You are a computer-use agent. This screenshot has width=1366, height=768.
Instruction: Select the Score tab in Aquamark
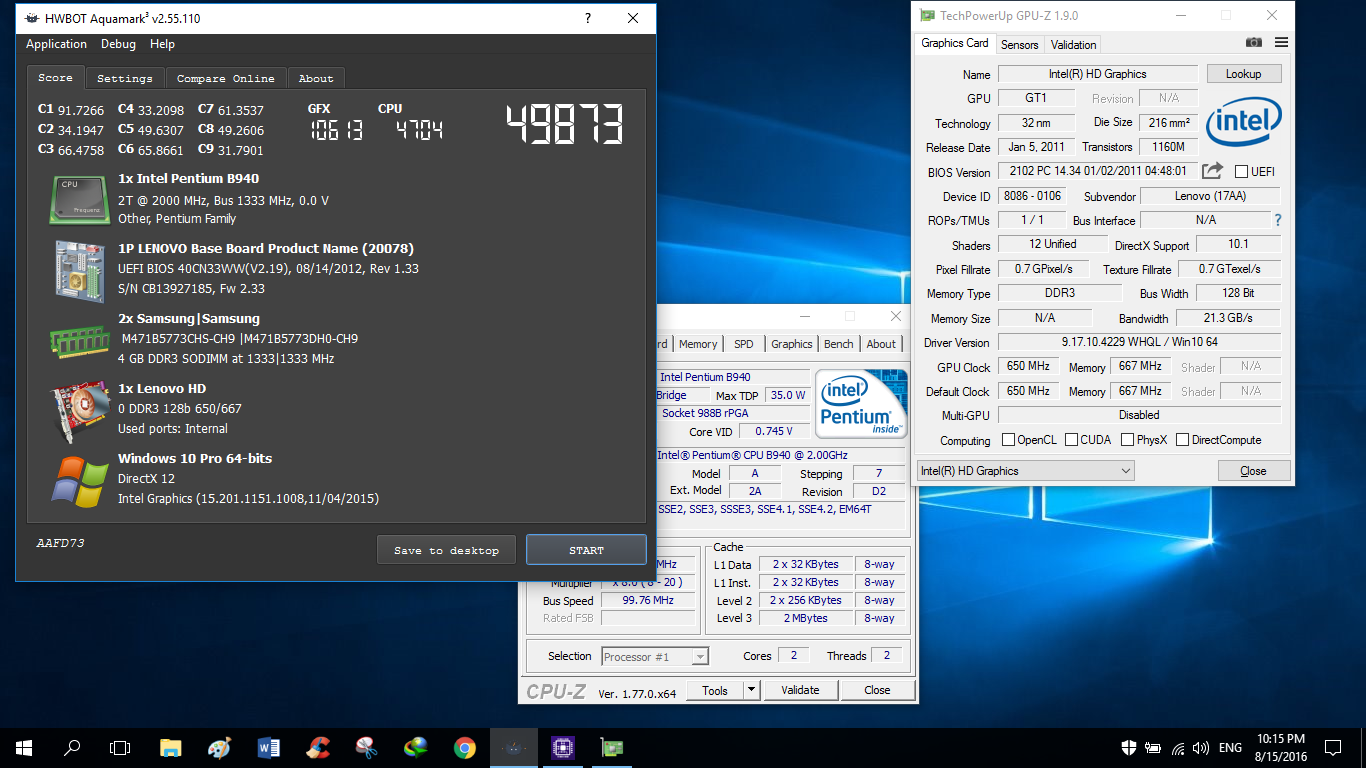coord(56,77)
